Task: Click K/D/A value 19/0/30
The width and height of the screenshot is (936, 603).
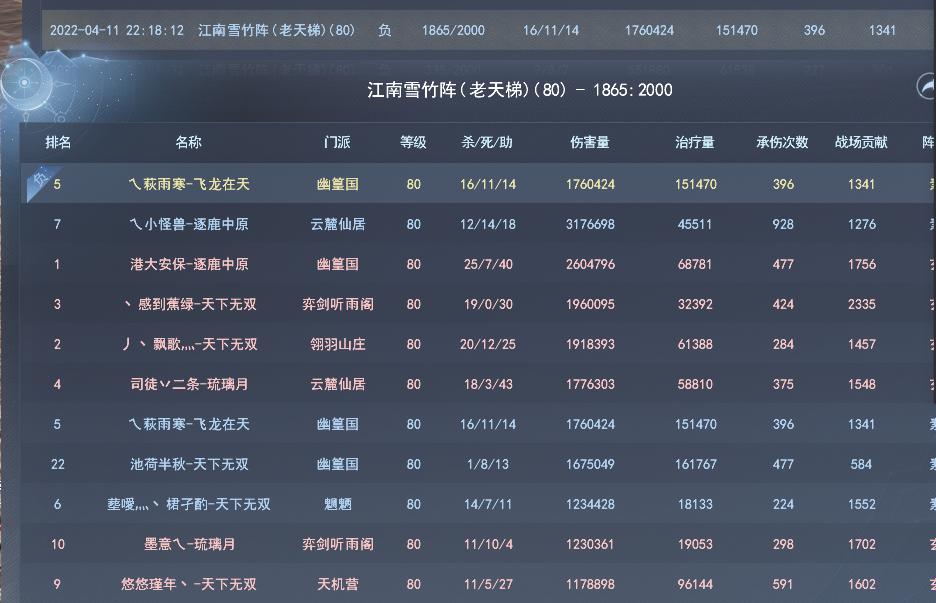Action: (488, 304)
